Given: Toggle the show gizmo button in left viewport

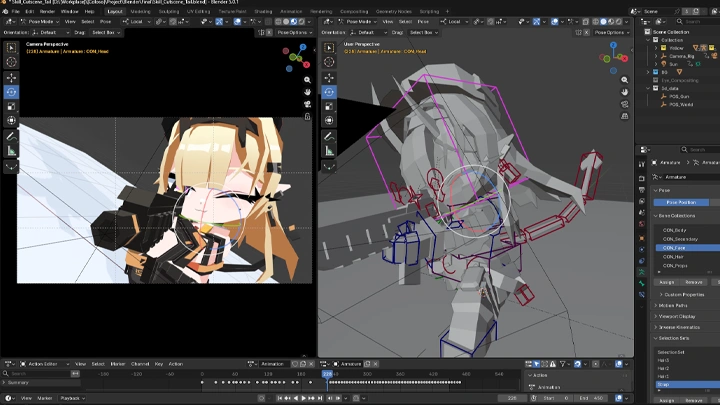Looking at the screenshot, I should point(219,22).
